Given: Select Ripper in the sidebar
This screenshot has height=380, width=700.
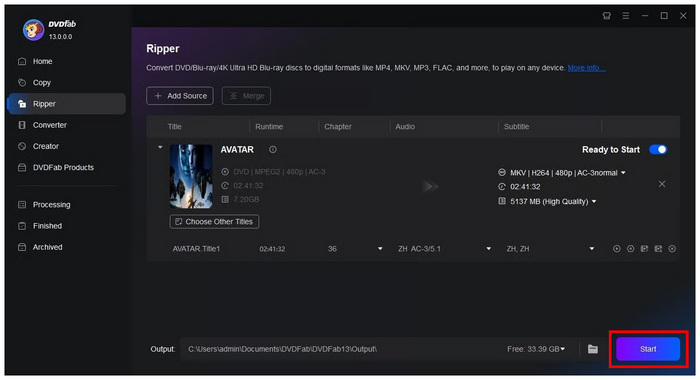Looking at the screenshot, I should 67,104.
